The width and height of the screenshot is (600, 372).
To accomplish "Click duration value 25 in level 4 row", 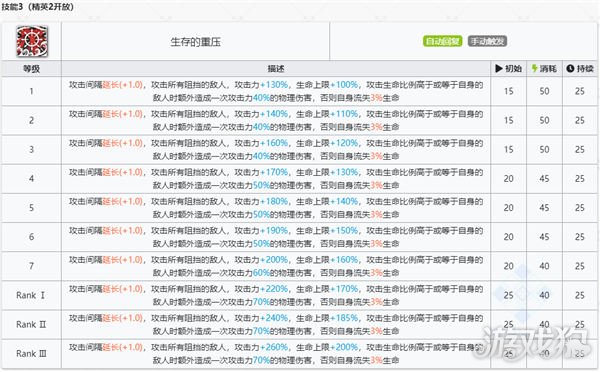I will pyautogui.click(x=580, y=179).
